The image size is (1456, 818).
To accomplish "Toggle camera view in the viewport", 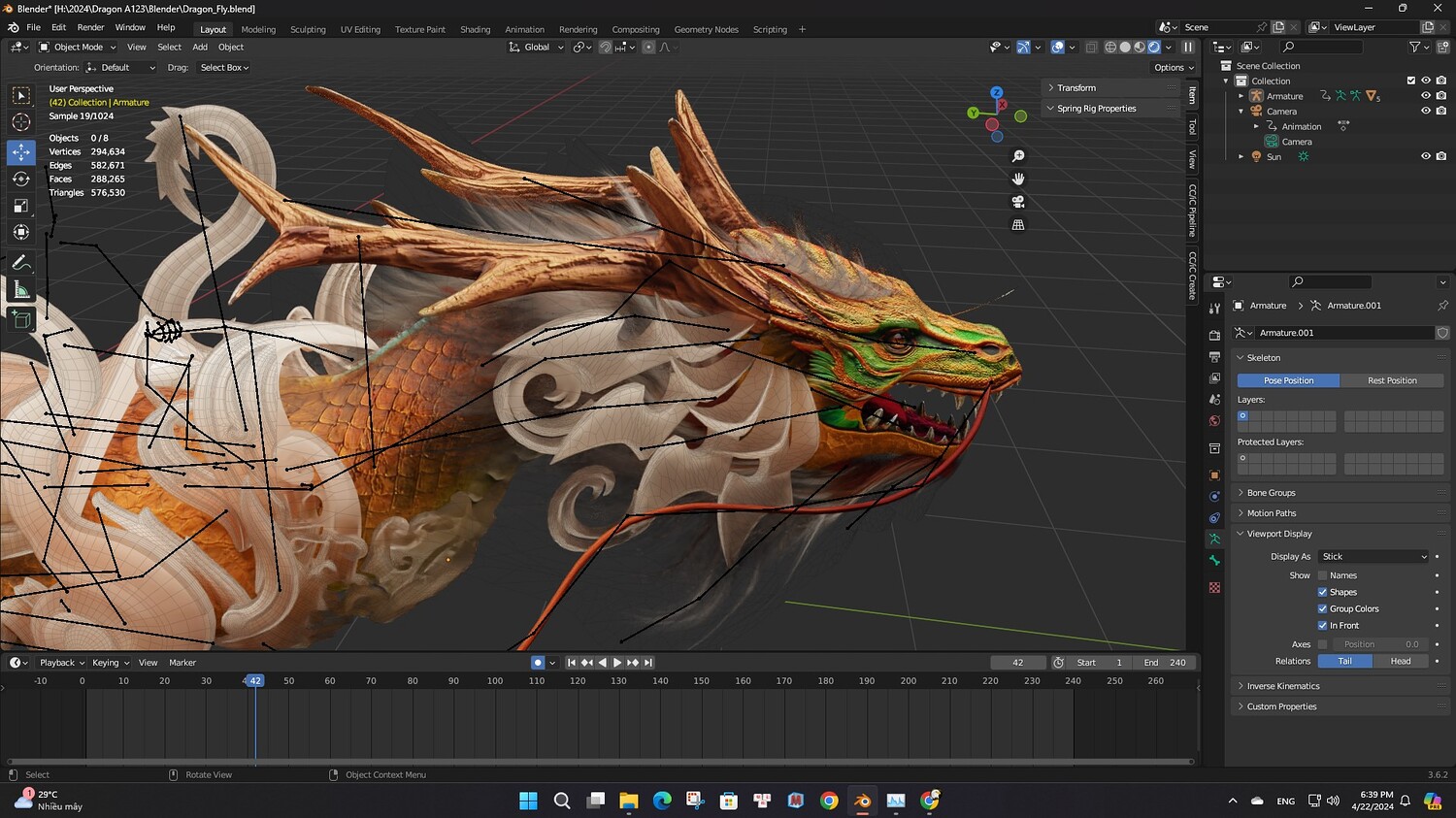I will click(x=1018, y=202).
